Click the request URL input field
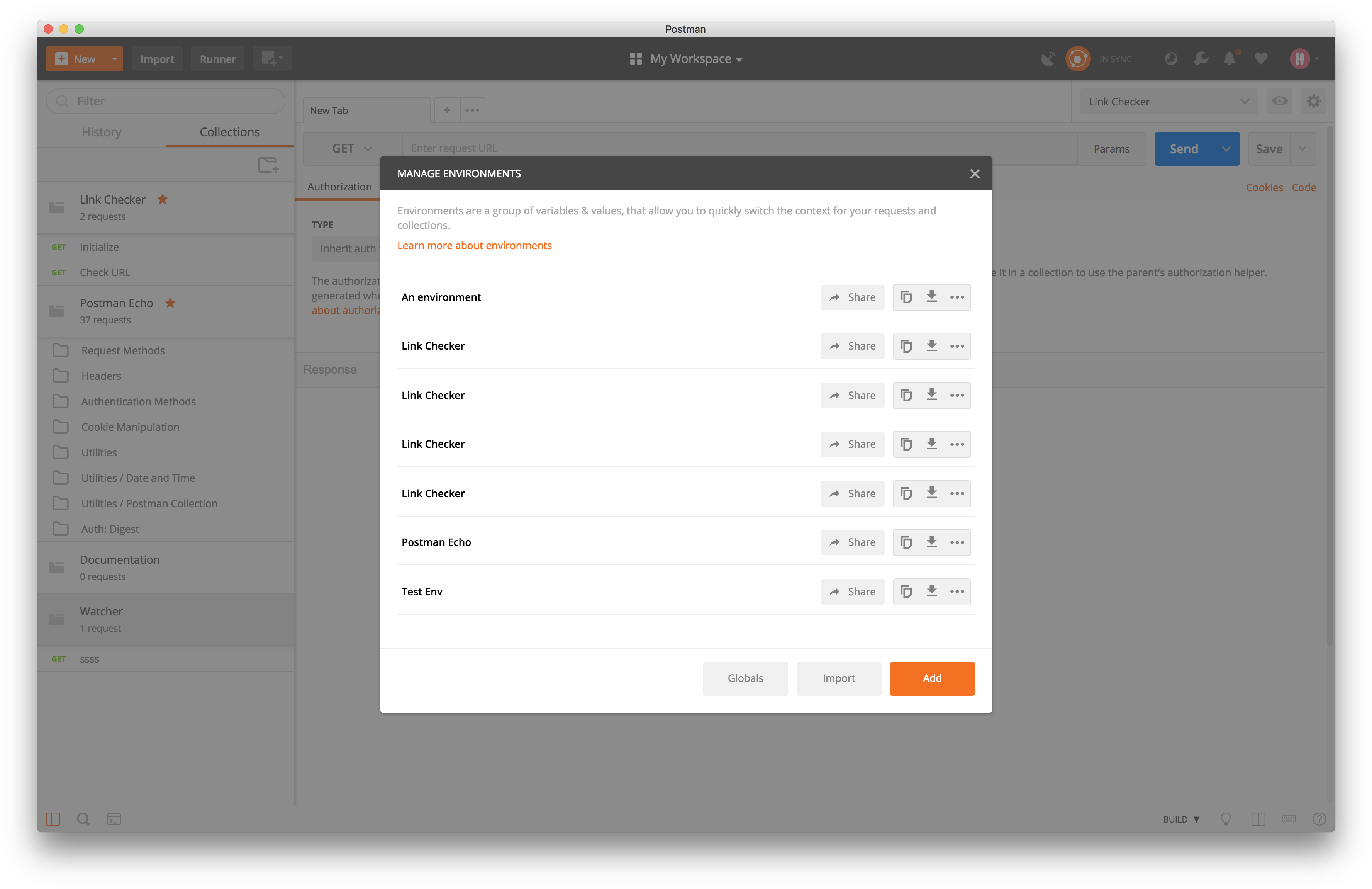 tap(739, 149)
